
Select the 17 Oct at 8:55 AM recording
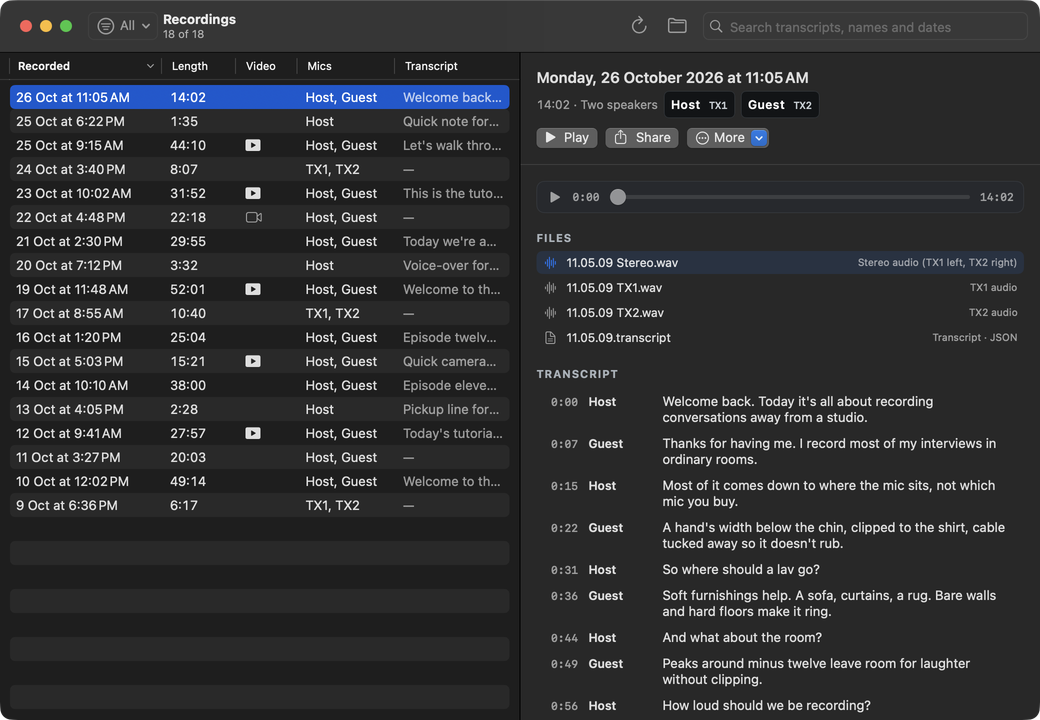259,313
